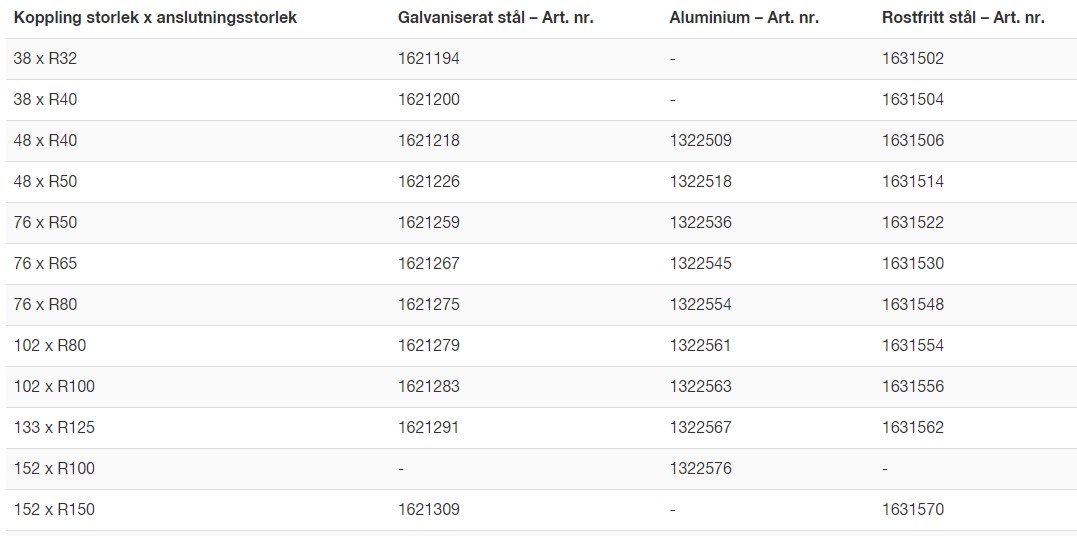The image size is (1077, 536).
Task: Click stainless article number 1631554
Action: click(x=912, y=346)
